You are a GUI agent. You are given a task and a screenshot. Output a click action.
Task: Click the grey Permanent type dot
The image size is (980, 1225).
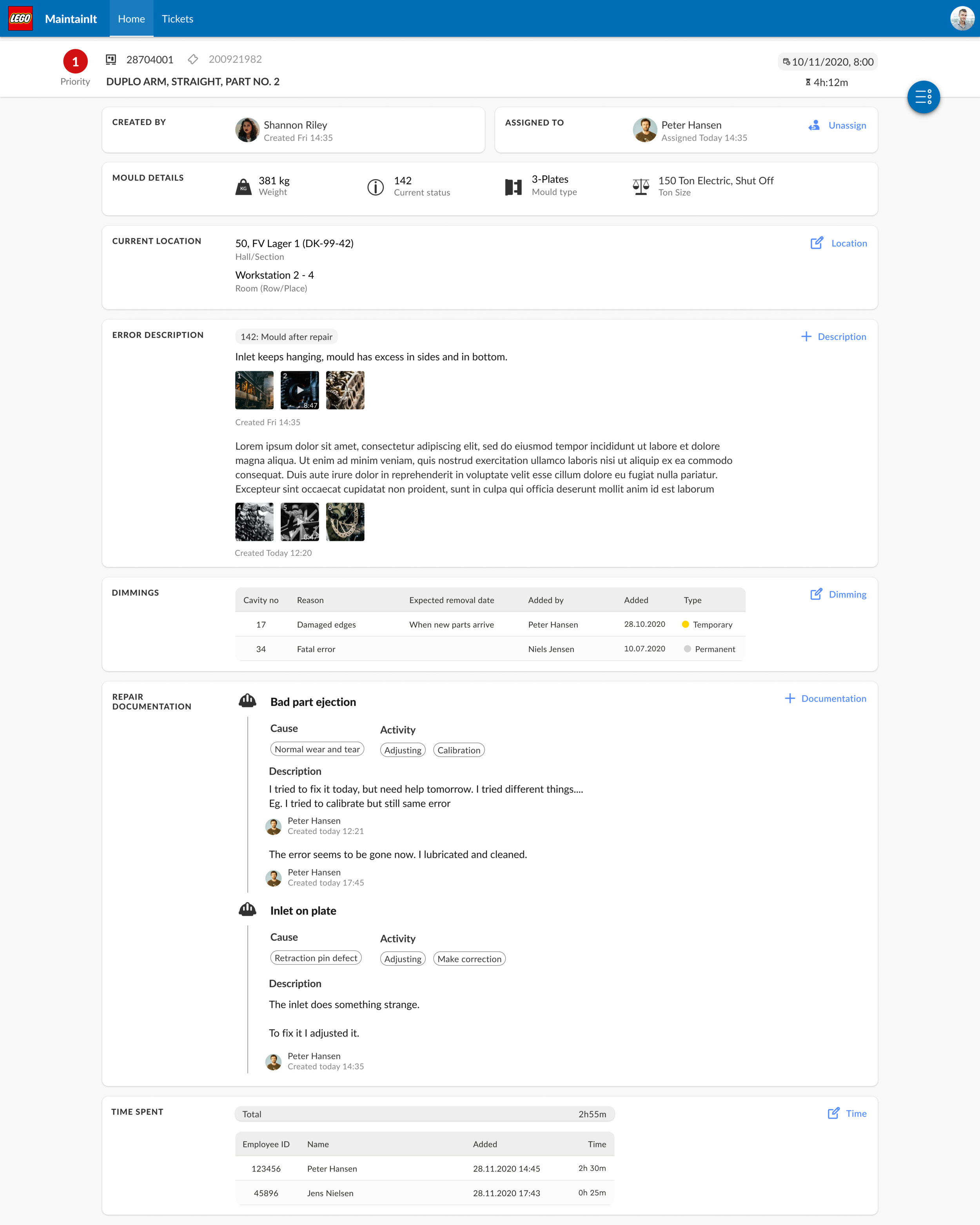pyautogui.click(x=688, y=649)
